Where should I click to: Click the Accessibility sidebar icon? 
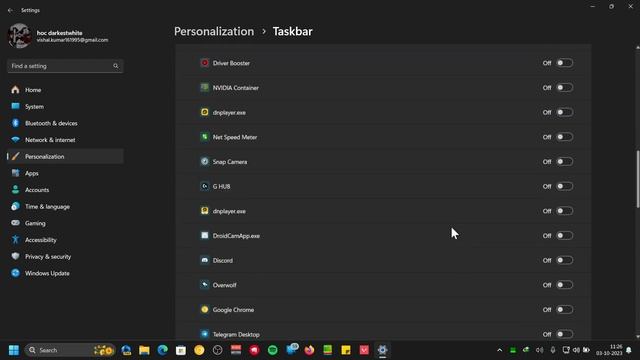pos(16,240)
